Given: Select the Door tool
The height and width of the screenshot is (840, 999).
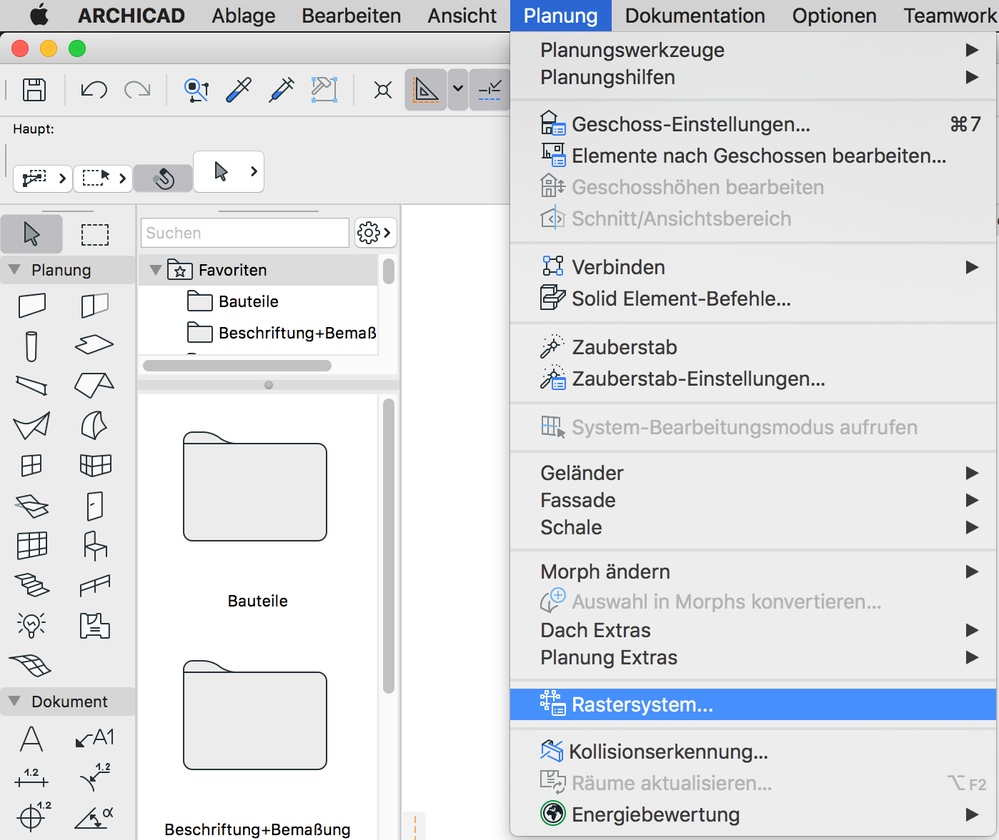Looking at the screenshot, I should 95,506.
